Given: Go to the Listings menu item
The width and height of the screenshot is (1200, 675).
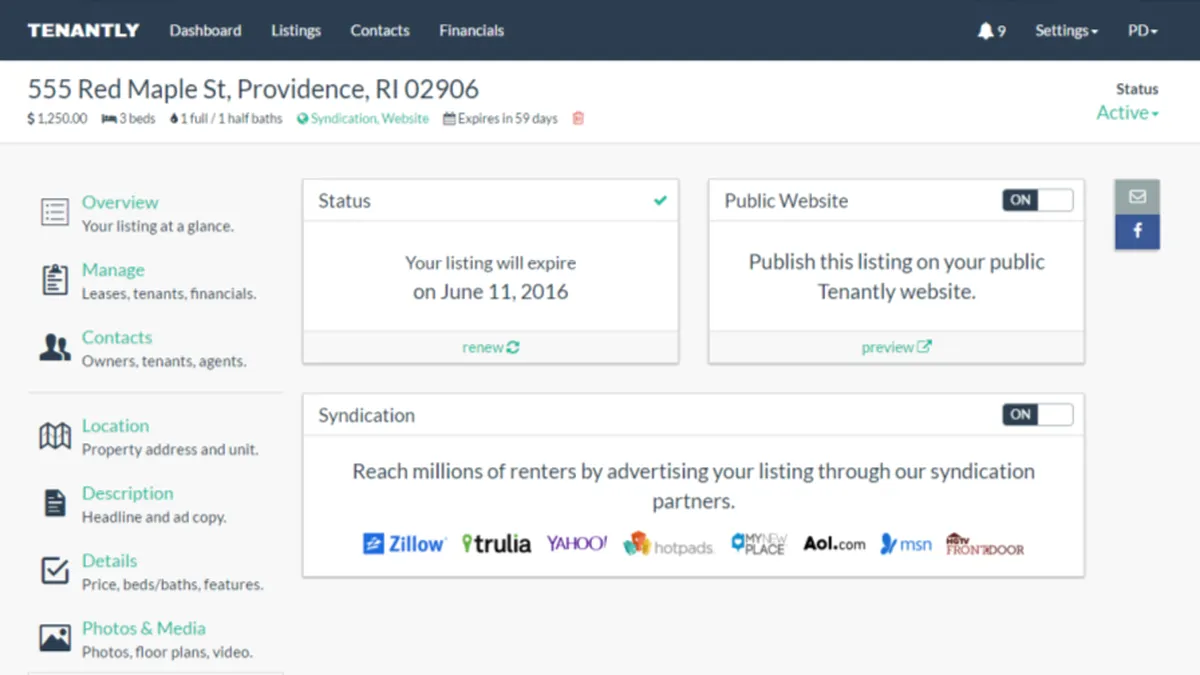Looking at the screenshot, I should (x=296, y=31).
